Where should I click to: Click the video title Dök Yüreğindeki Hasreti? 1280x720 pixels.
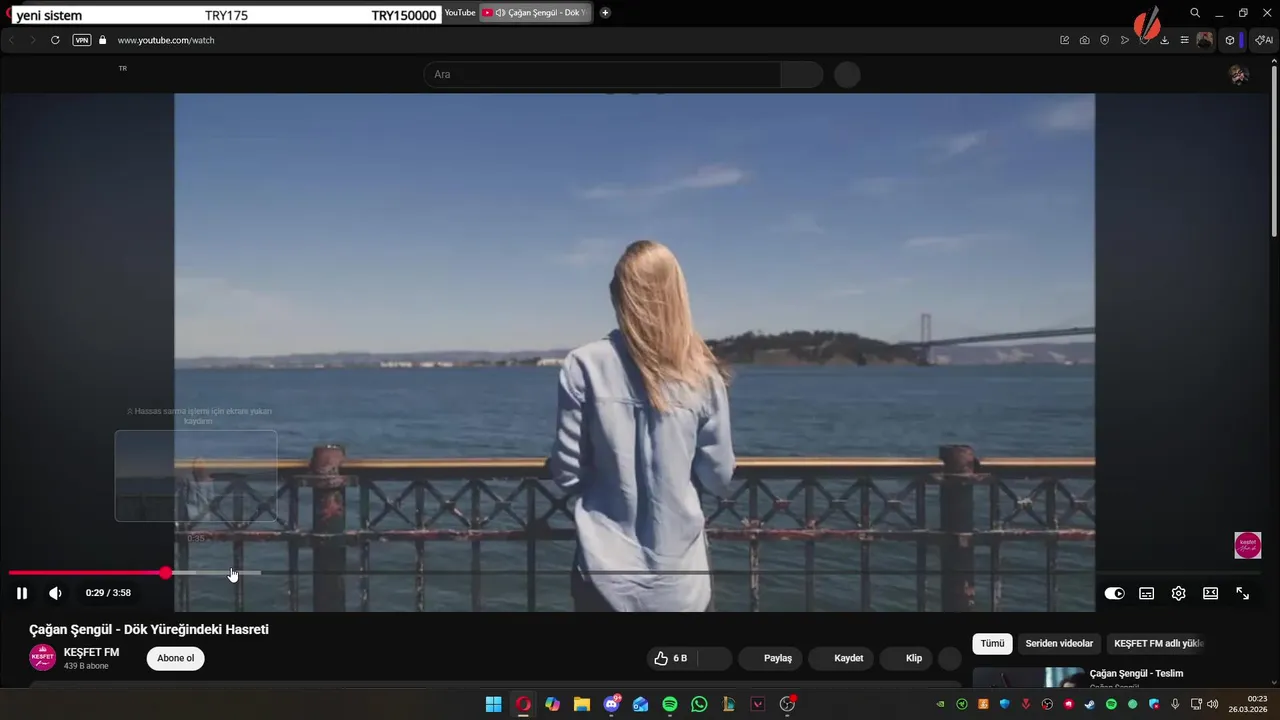click(x=149, y=630)
